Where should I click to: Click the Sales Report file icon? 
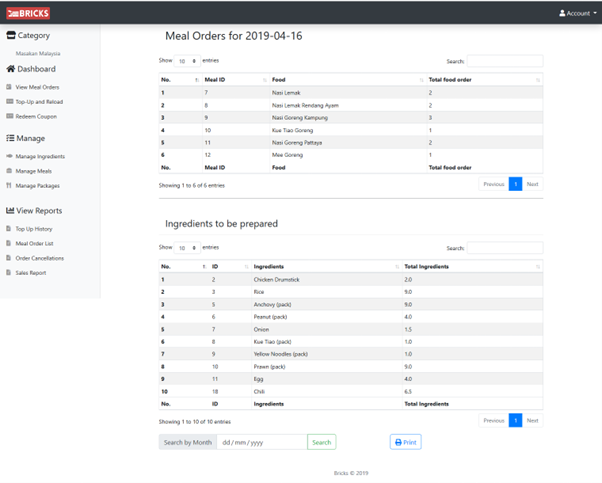(x=8, y=272)
